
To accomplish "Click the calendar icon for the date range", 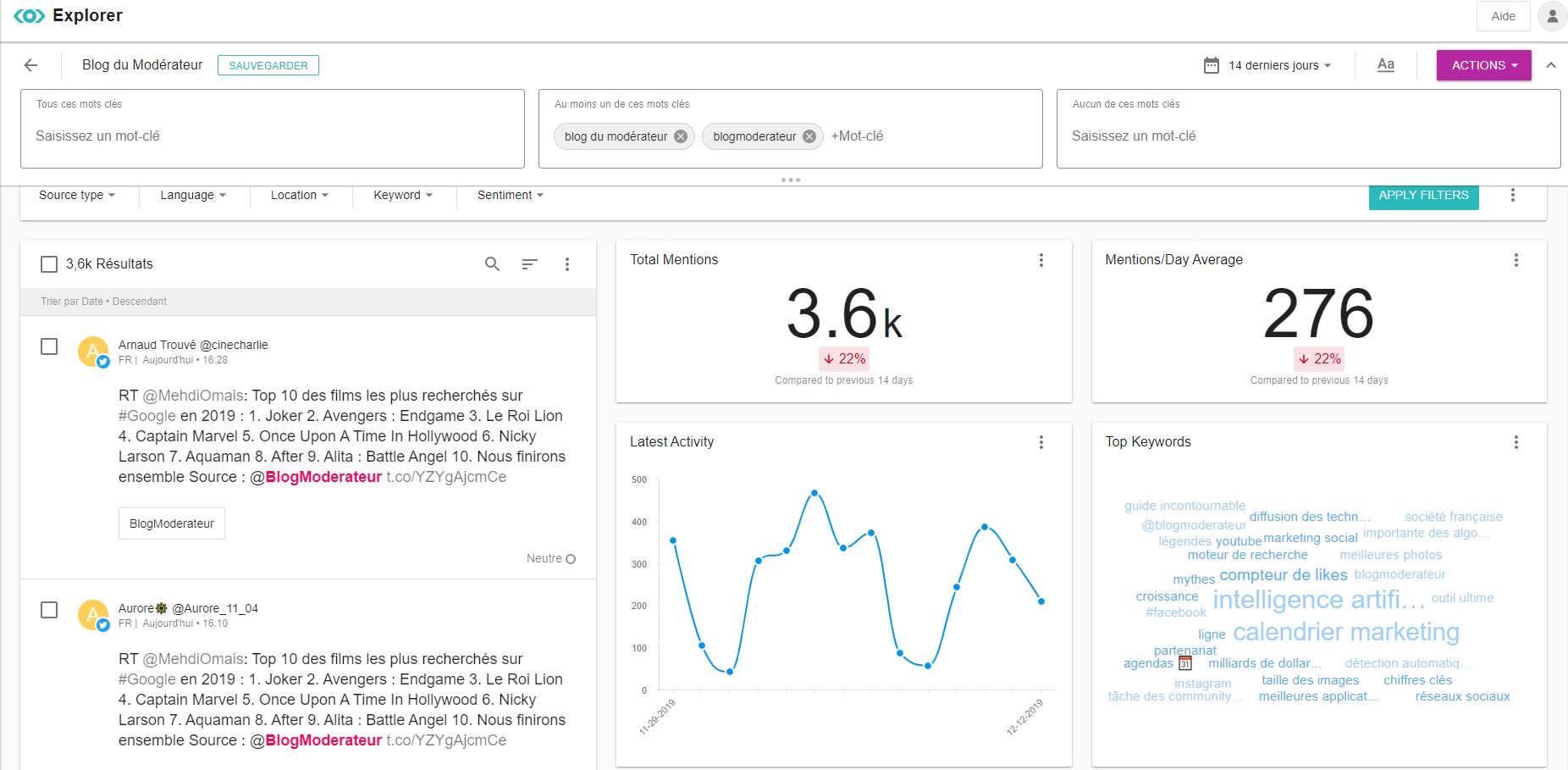I will (1211, 64).
